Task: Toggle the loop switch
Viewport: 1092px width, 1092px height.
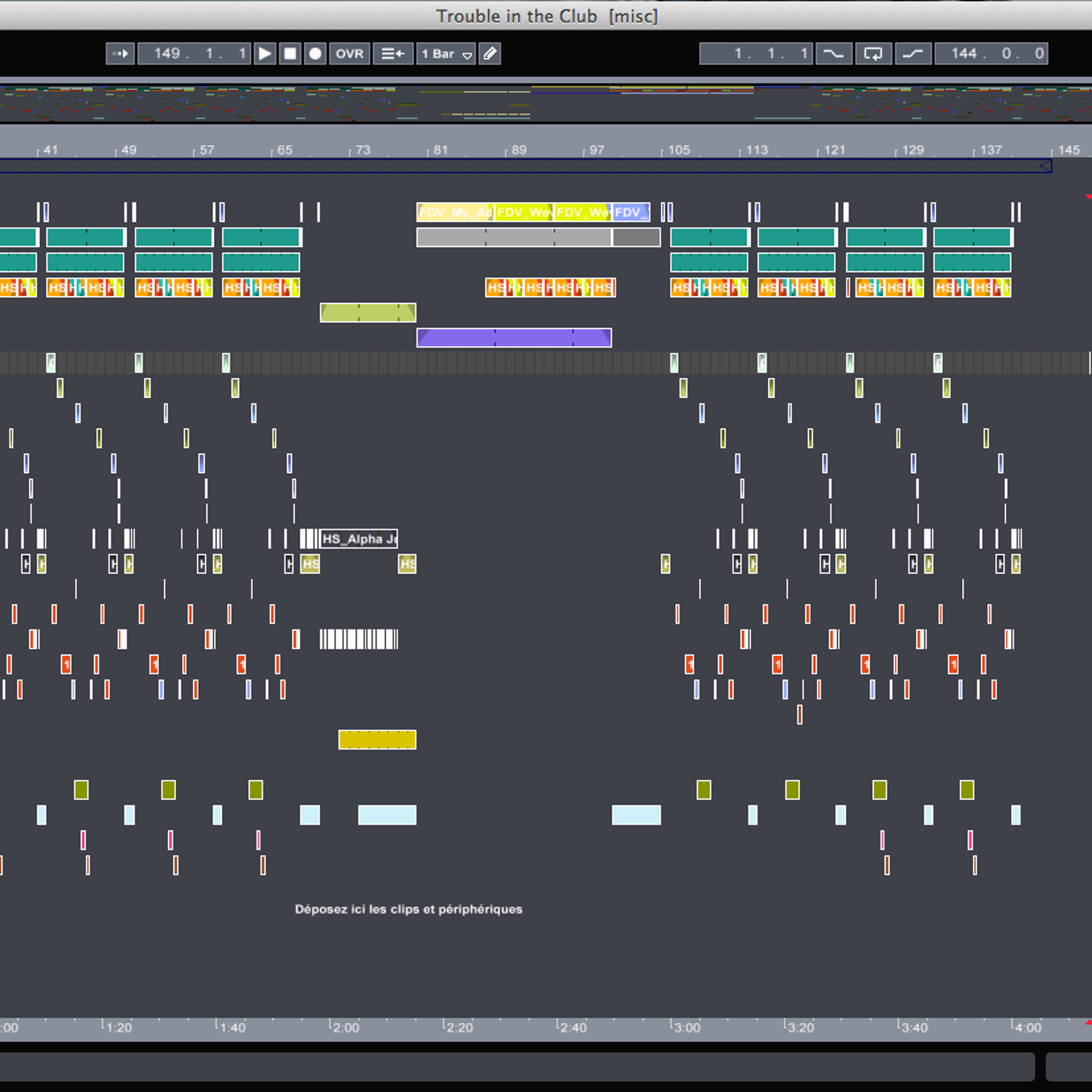Action: [873, 54]
